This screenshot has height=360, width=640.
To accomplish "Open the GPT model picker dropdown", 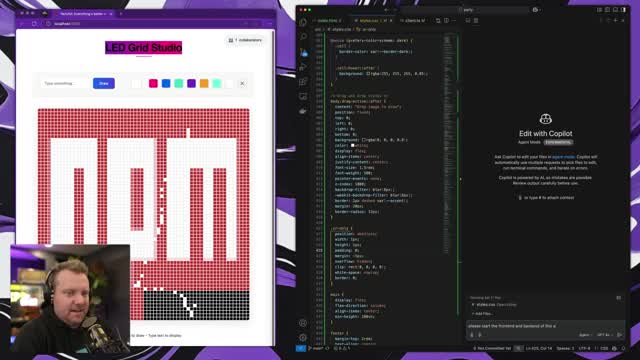I will [x=605, y=335].
